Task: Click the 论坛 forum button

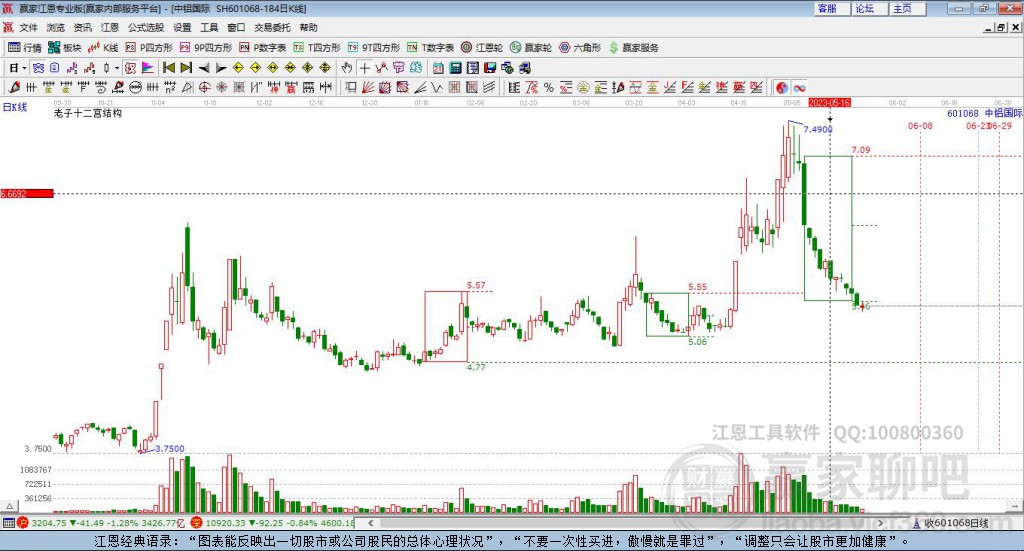Action: (864, 8)
